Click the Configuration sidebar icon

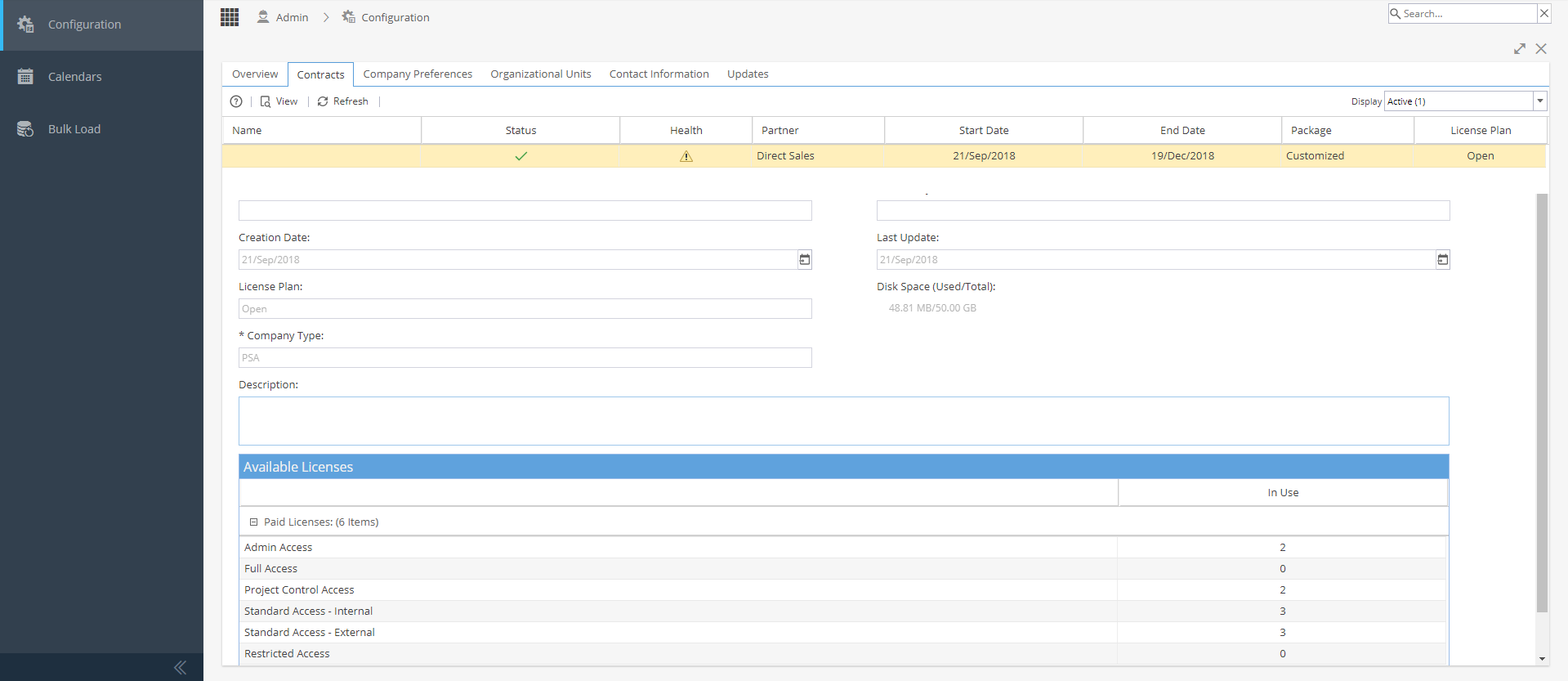[26, 25]
